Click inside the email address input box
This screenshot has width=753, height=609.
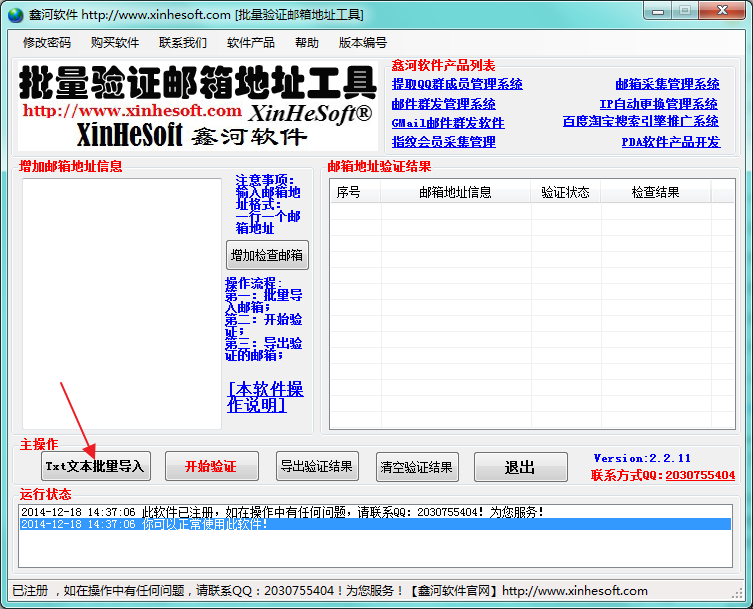pyautogui.click(x=122, y=304)
